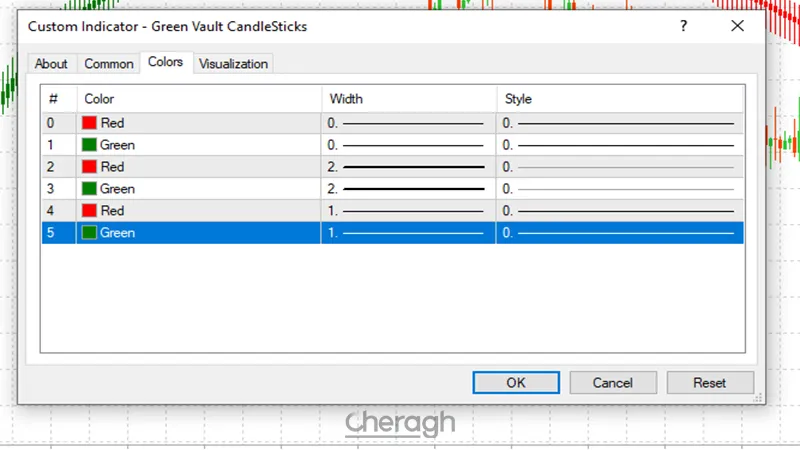The height and width of the screenshot is (450, 800).
Task: Pick the green swatch in row 3
Action: [90, 189]
